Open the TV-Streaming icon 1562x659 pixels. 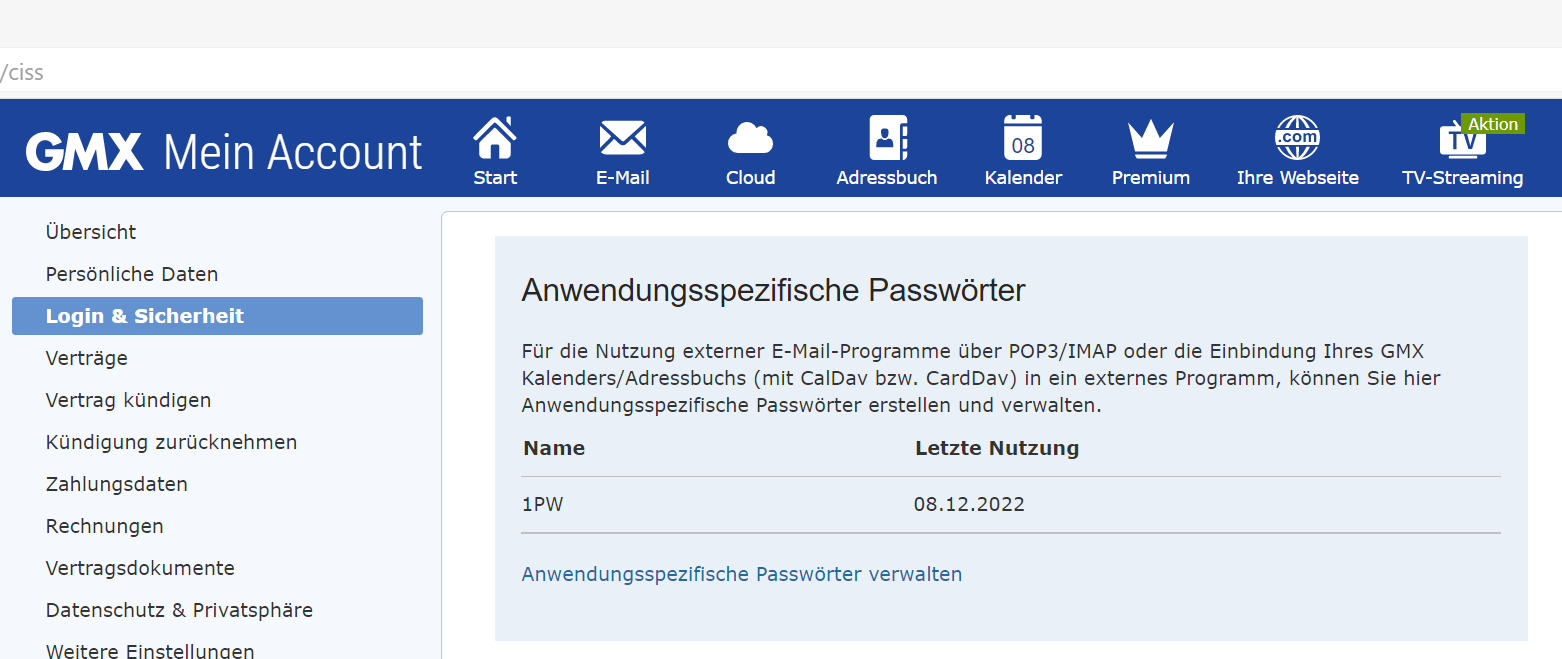coord(1462,140)
